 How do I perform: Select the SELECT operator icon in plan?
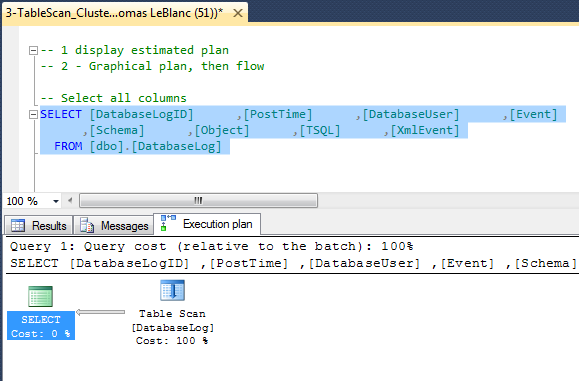(x=41, y=296)
